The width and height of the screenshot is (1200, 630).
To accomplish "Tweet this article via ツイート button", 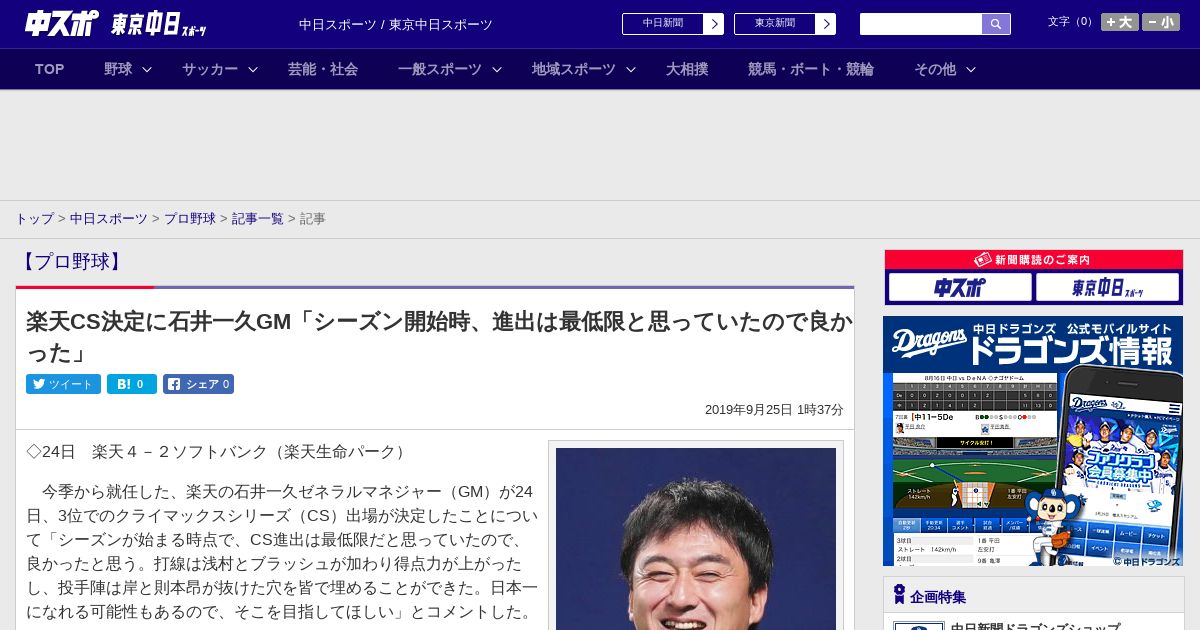I will point(63,384).
